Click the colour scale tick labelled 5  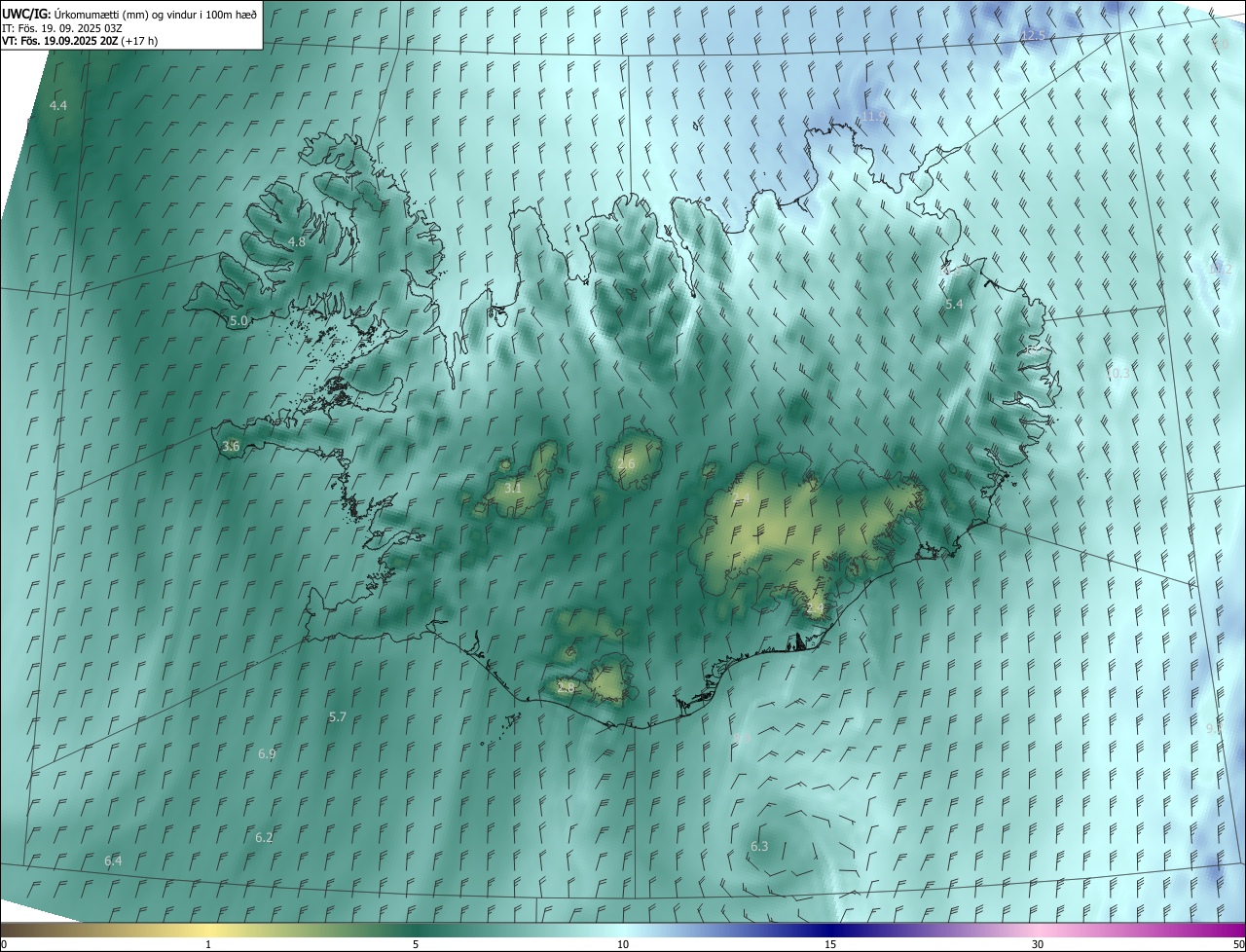[416, 944]
